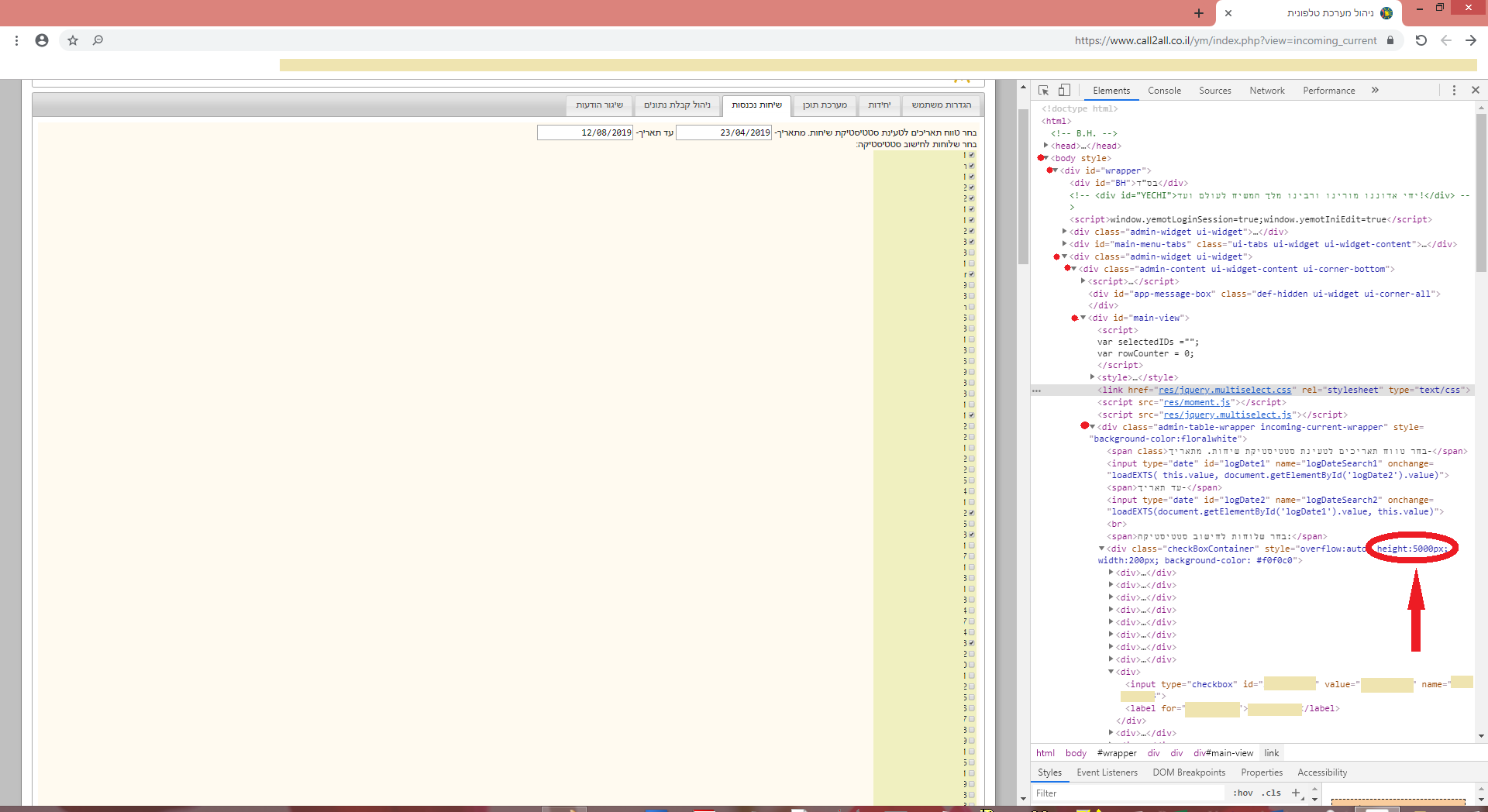Toggle element state with :hov
The height and width of the screenshot is (812, 1488).
(x=1243, y=793)
